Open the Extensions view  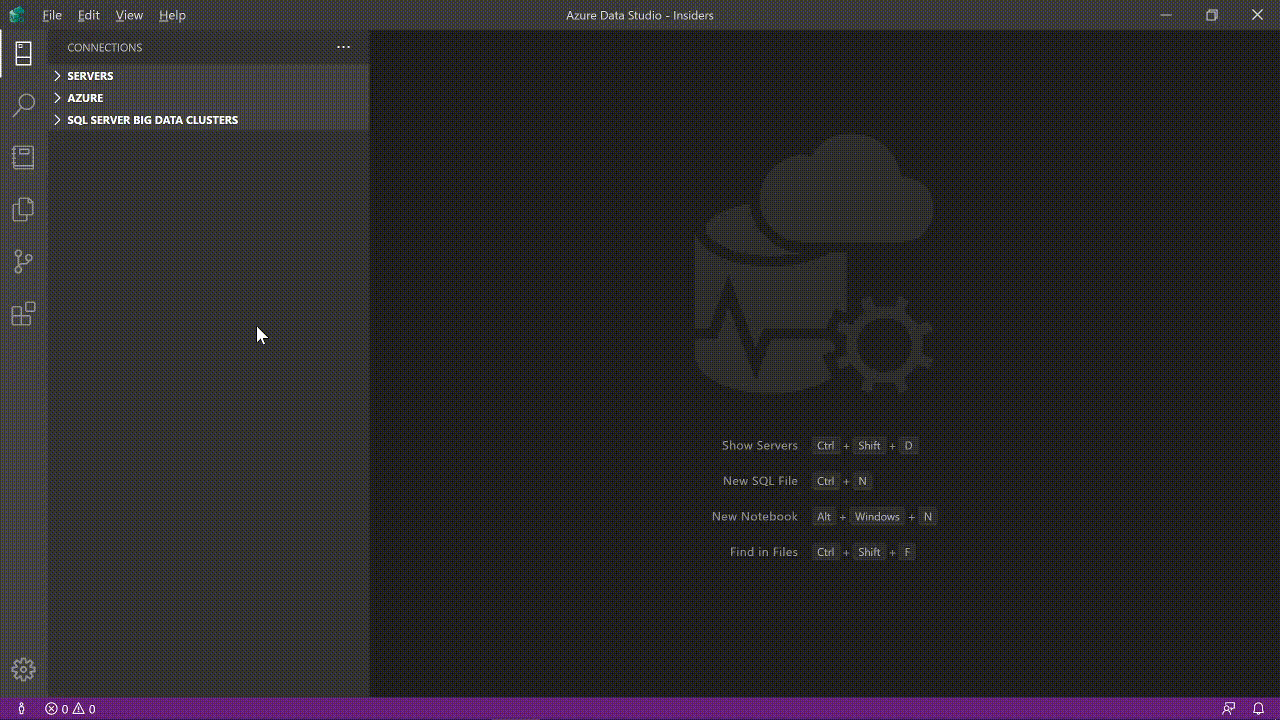23,313
